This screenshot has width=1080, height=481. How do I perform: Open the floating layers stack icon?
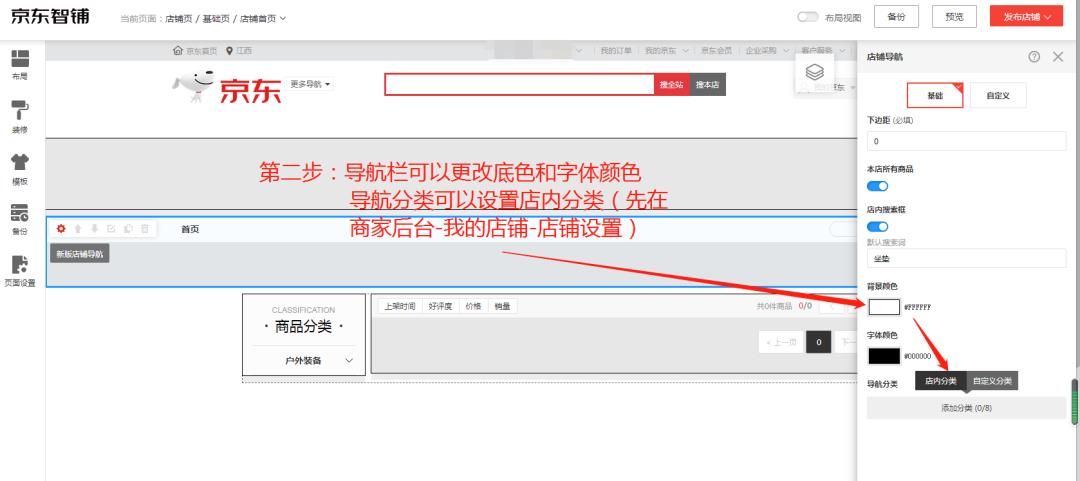814,71
